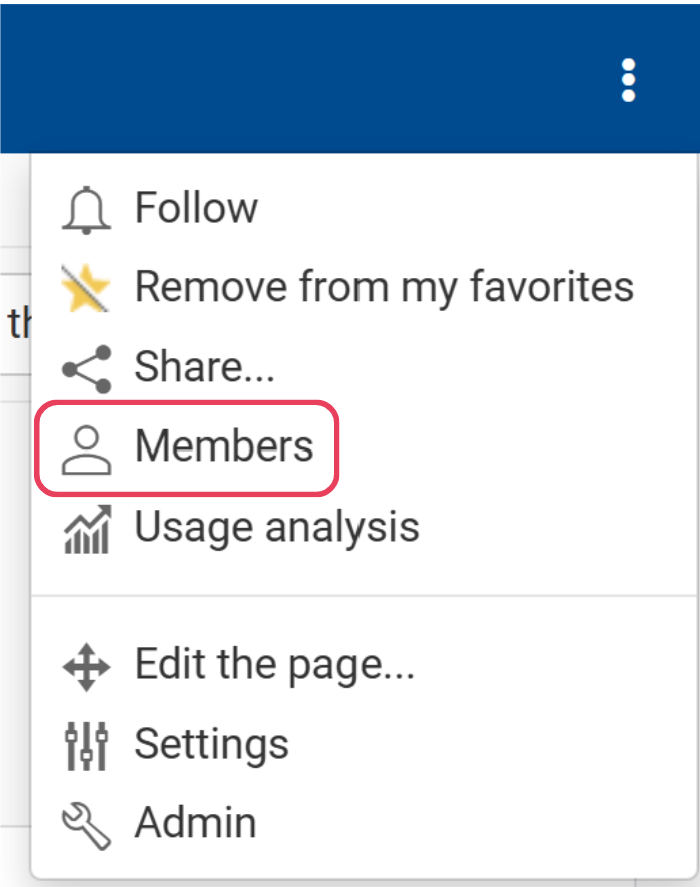This screenshot has height=887, width=700.
Task: Open the Admin menu entry
Action: (195, 824)
